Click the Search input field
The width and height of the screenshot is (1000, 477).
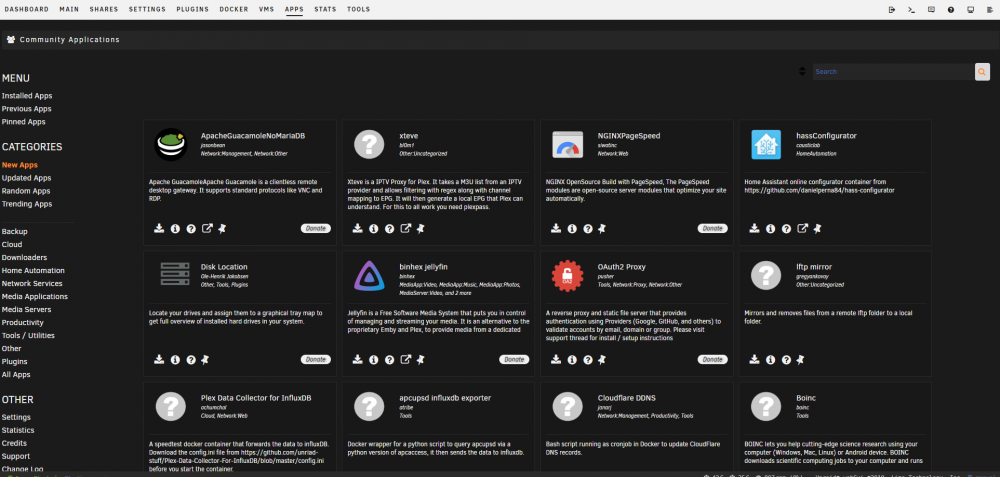[893, 71]
